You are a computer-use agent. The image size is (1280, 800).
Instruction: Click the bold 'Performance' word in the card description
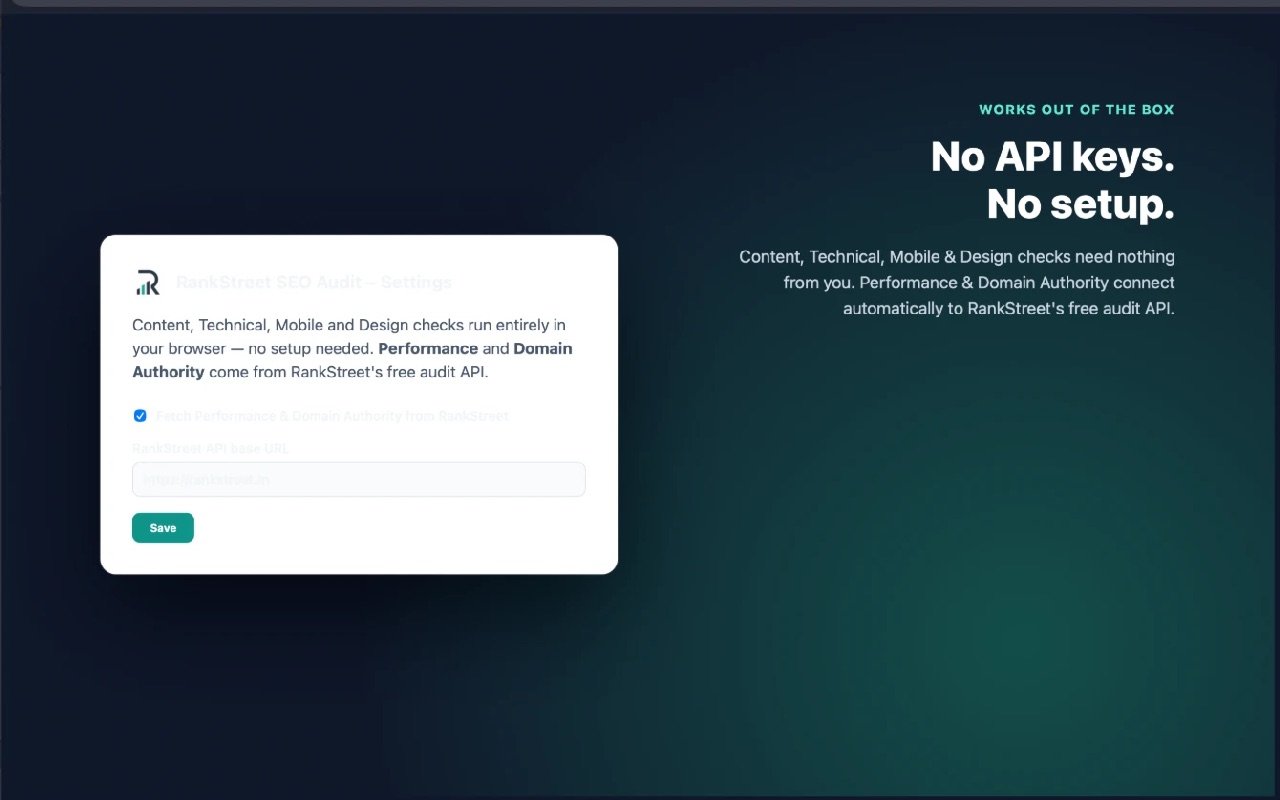(428, 349)
